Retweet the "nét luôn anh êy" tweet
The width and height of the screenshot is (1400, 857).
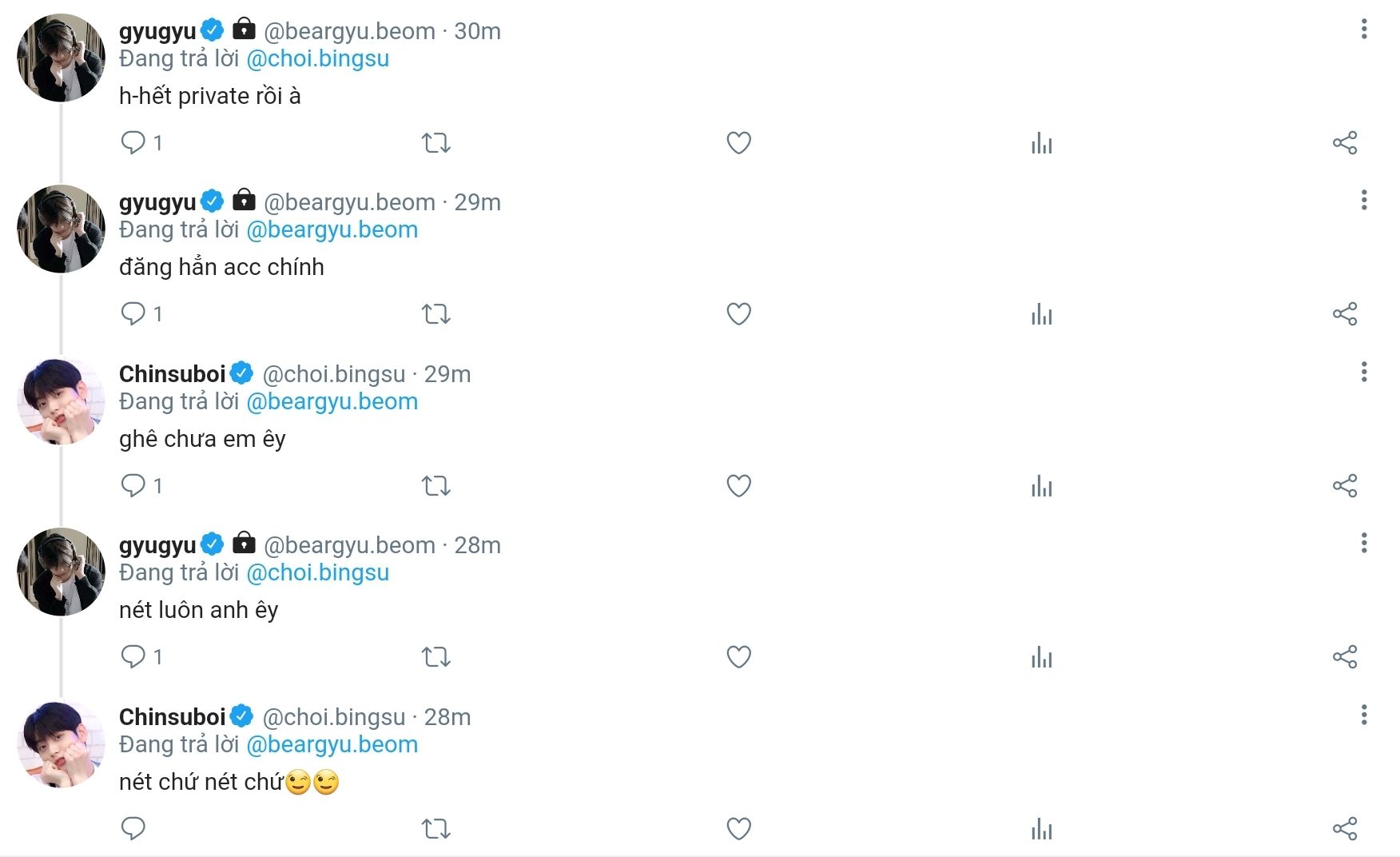436,657
